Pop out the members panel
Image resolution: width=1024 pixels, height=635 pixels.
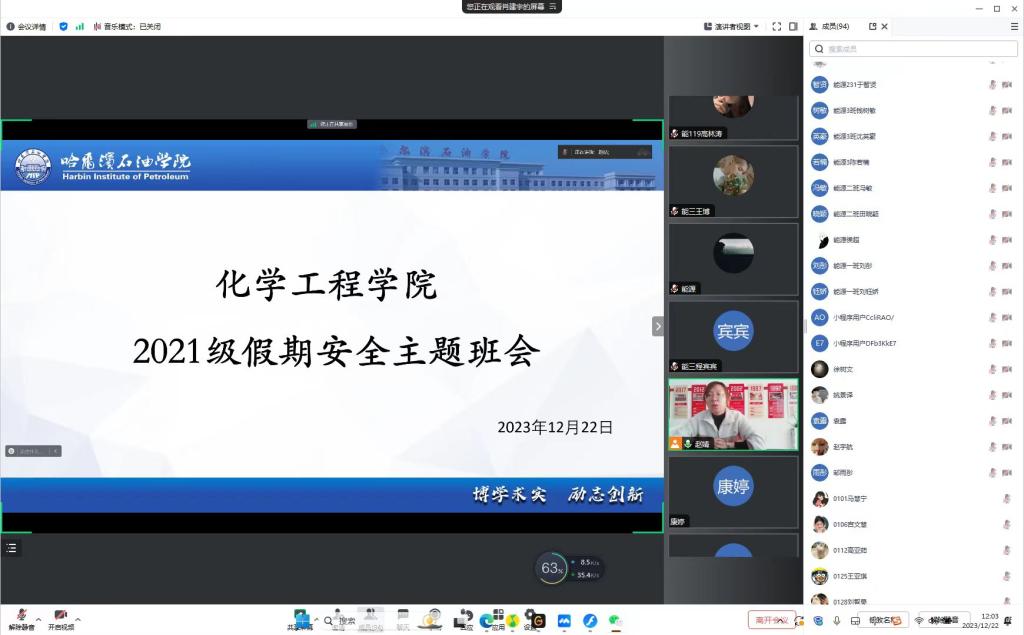point(872,26)
